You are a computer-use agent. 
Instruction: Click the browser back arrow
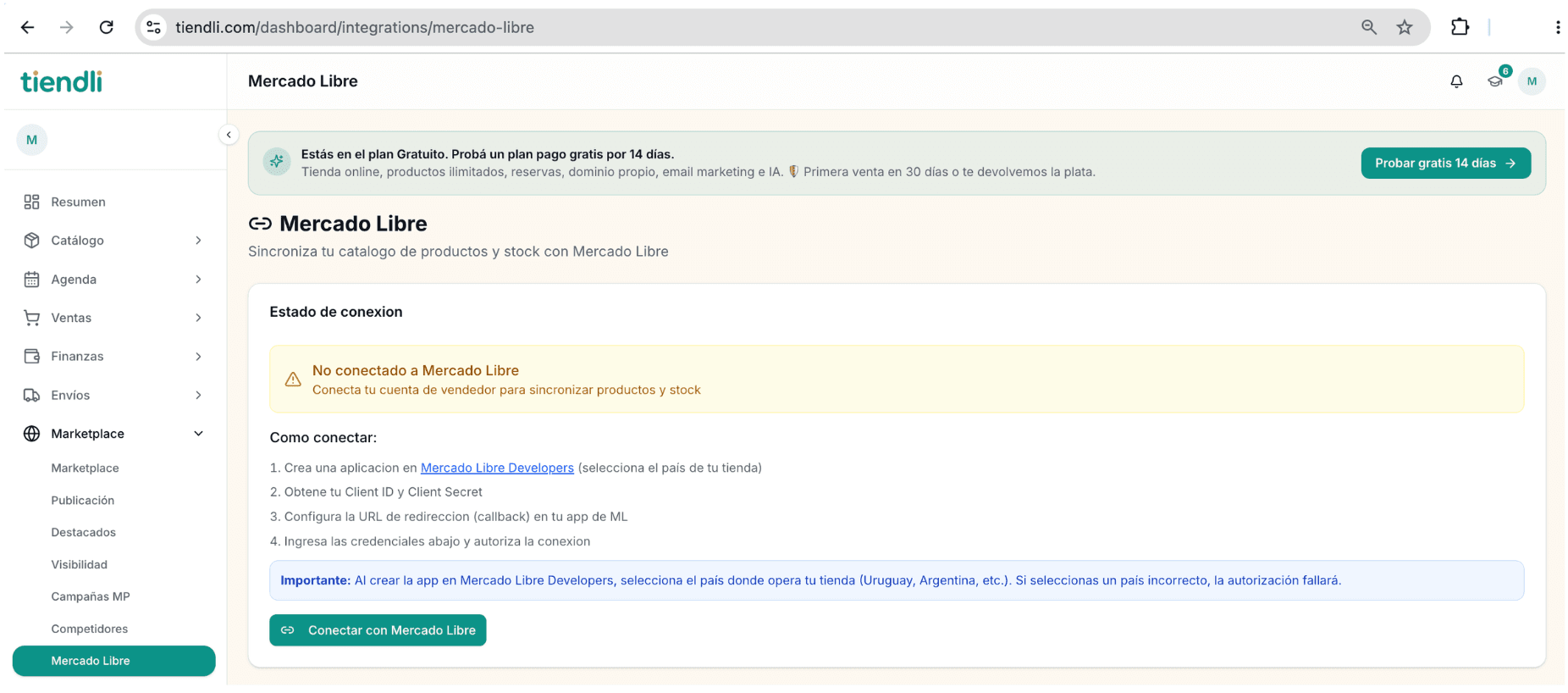coord(27,27)
